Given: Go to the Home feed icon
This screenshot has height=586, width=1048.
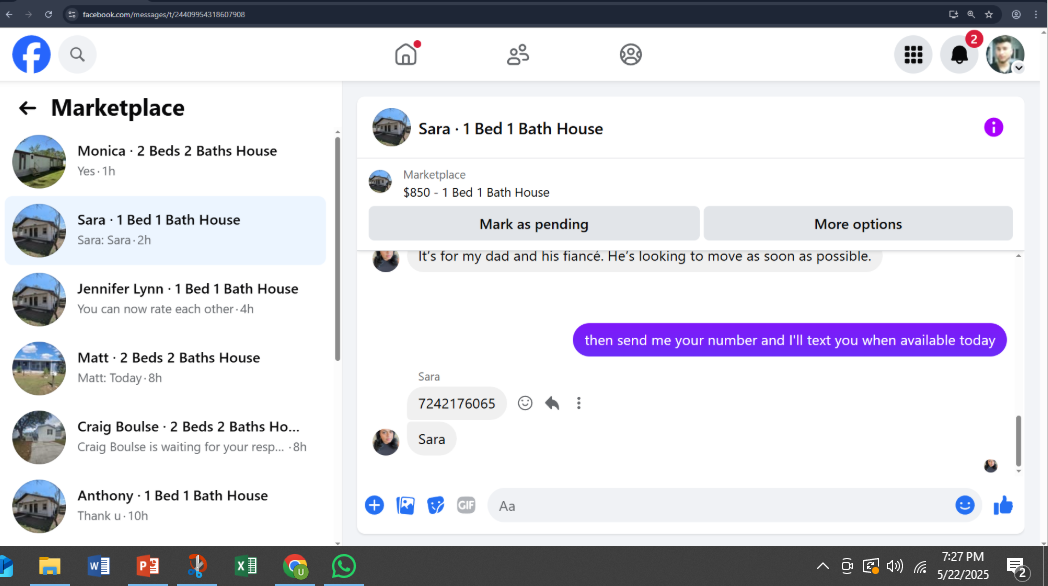Looking at the screenshot, I should 406,54.
